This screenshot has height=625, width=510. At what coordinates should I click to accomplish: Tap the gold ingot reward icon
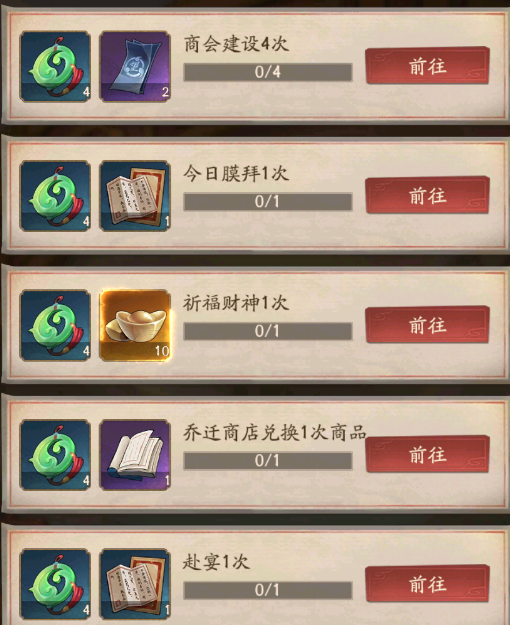pyautogui.click(x=135, y=325)
